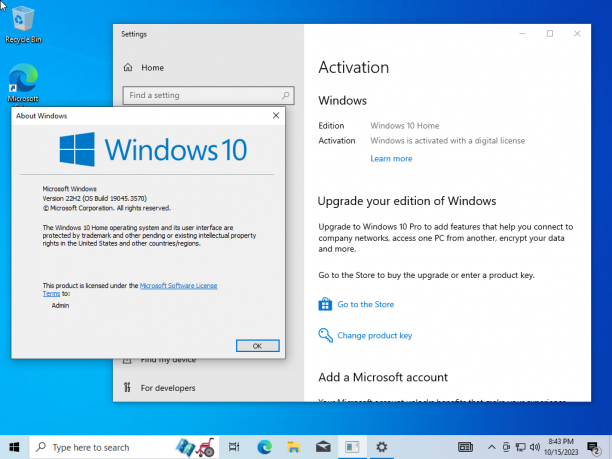Image resolution: width=612 pixels, height=459 pixels.
Task: Close the About Windows dialog
Action: tap(276, 116)
